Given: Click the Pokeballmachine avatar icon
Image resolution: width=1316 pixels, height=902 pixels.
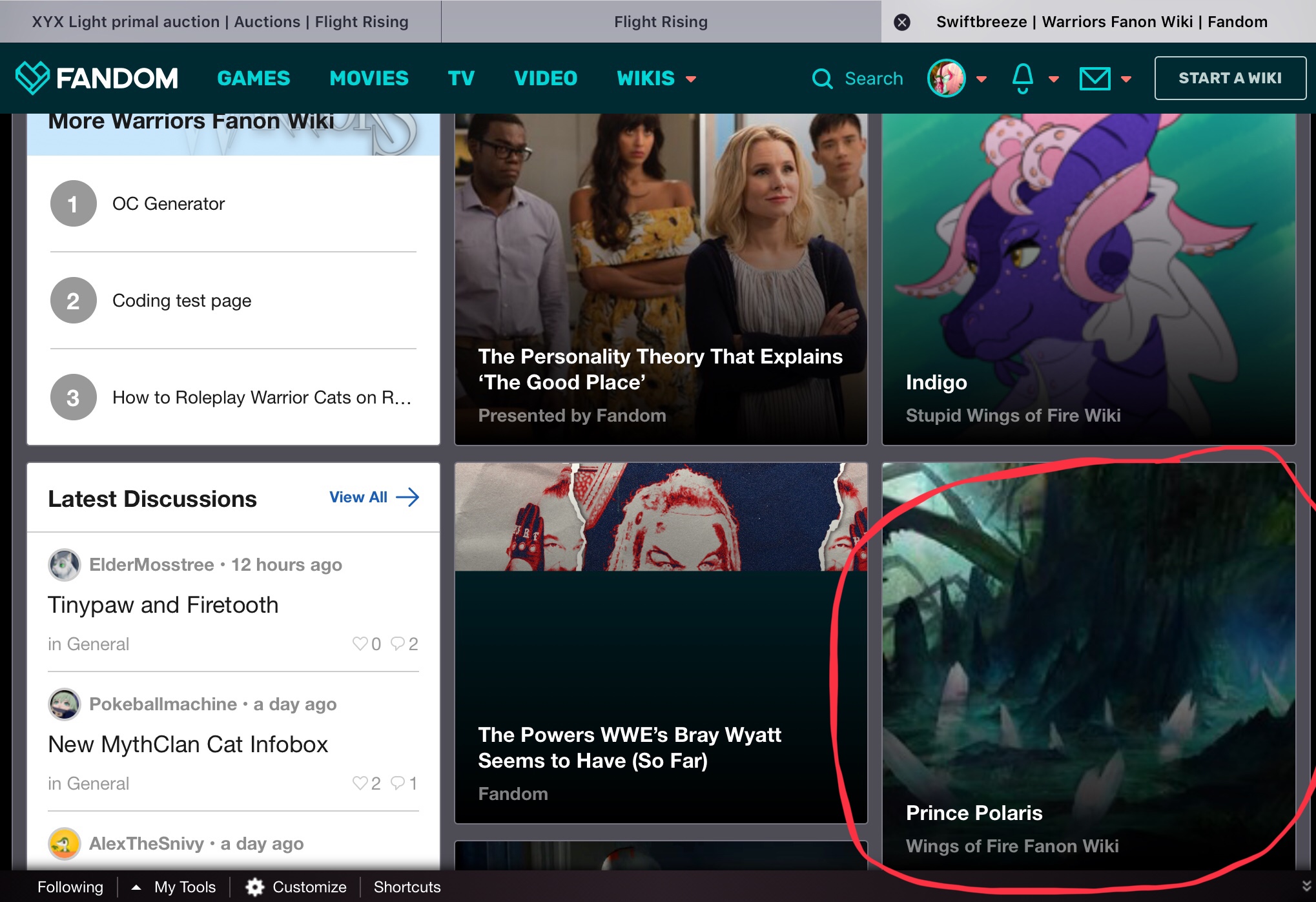Looking at the screenshot, I should (x=64, y=704).
